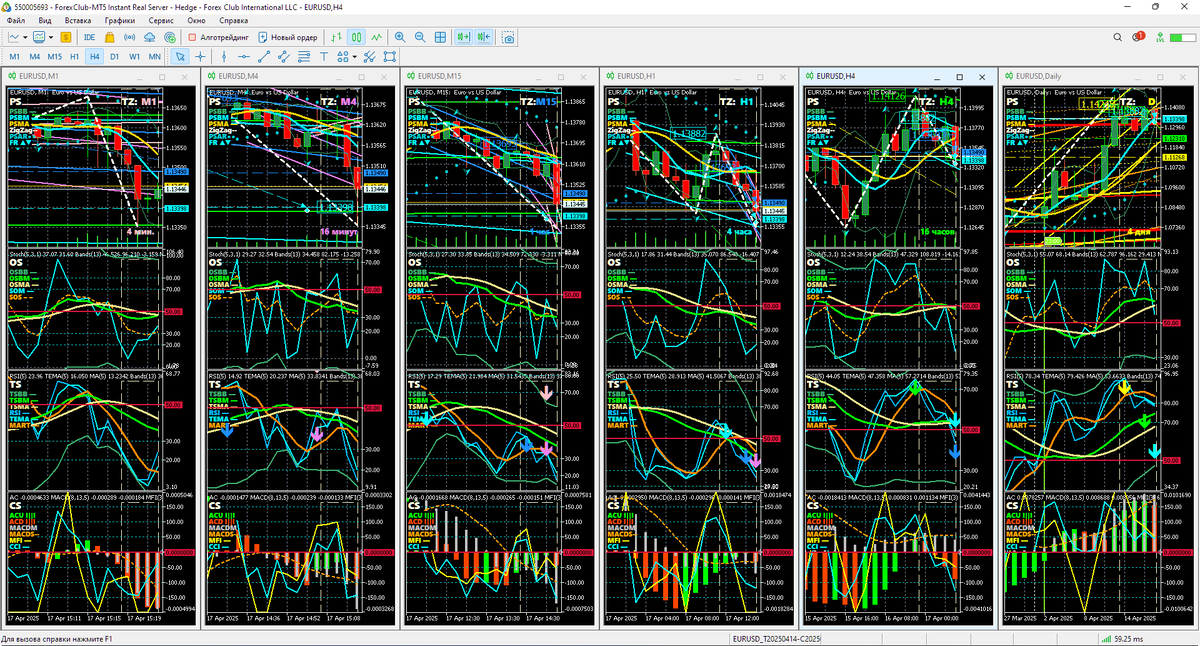Open the Вставка menu

(x=77, y=20)
